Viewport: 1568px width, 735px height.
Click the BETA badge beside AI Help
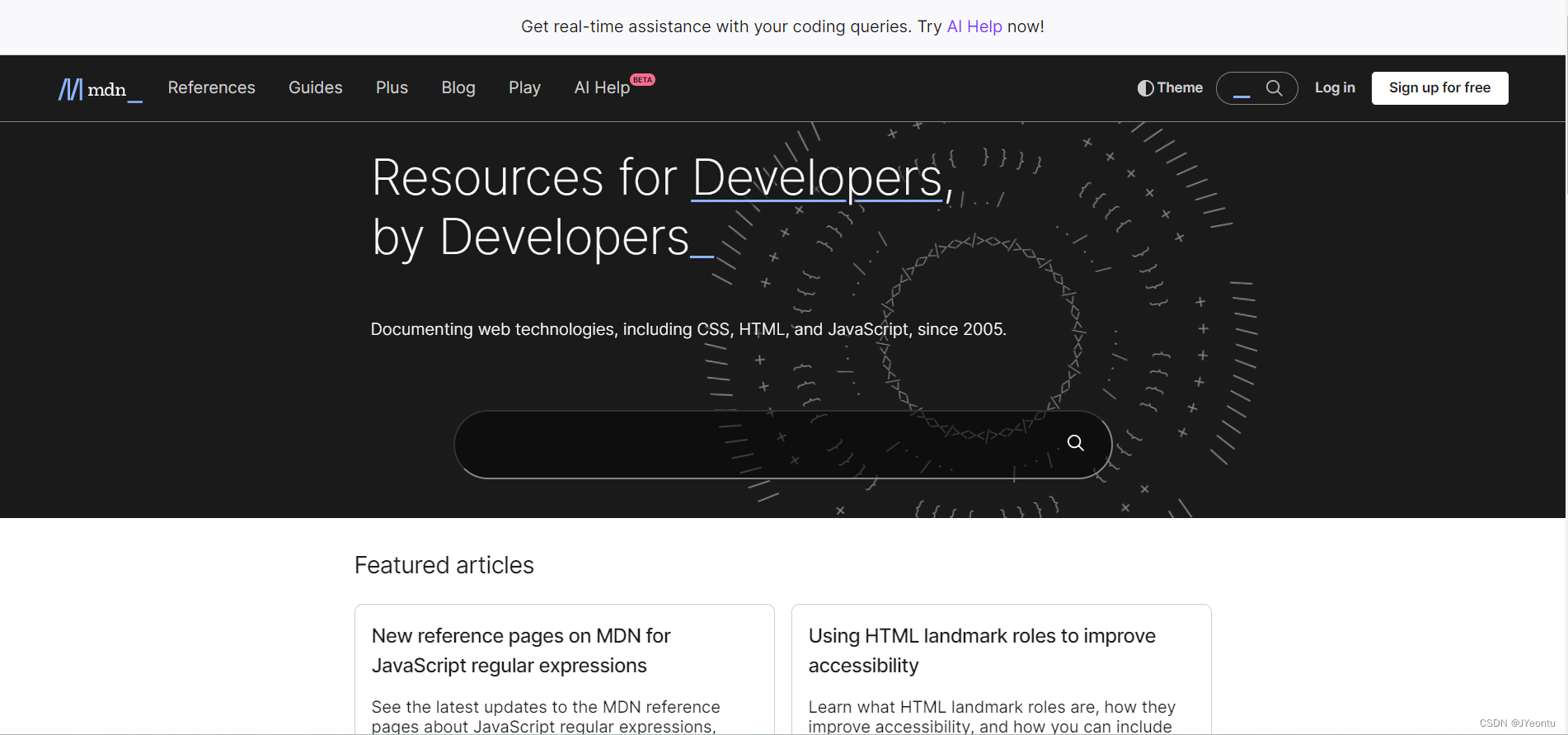tap(643, 80)
